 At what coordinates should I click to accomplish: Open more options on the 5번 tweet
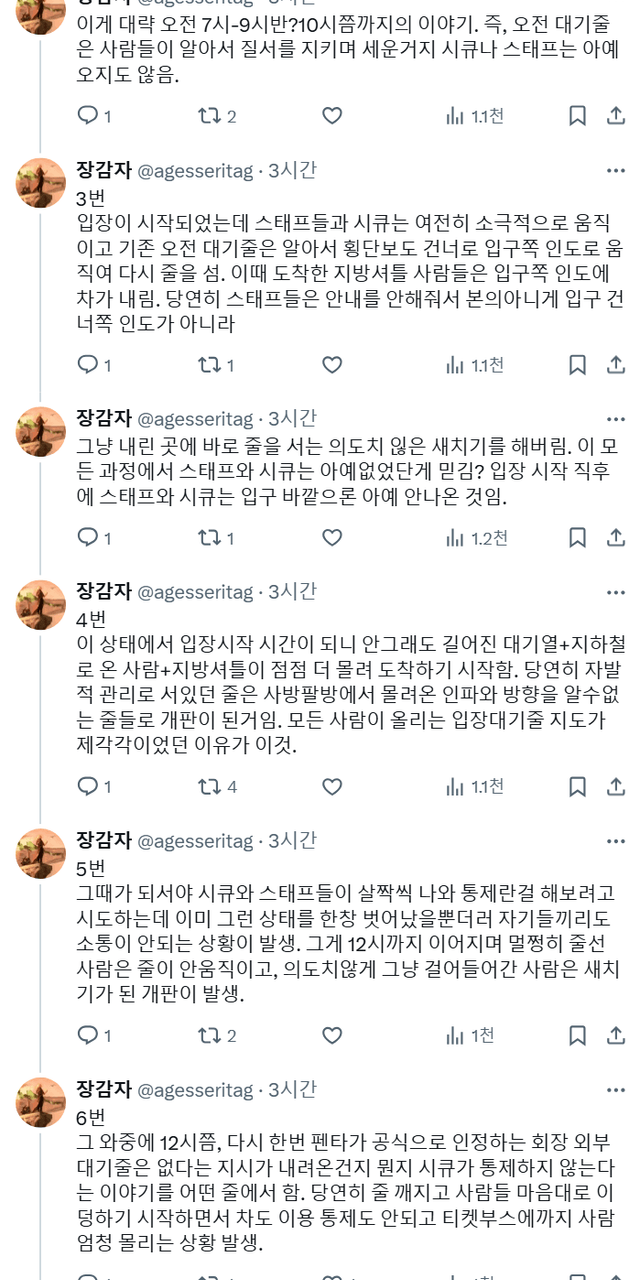click(x=616, y=840)
